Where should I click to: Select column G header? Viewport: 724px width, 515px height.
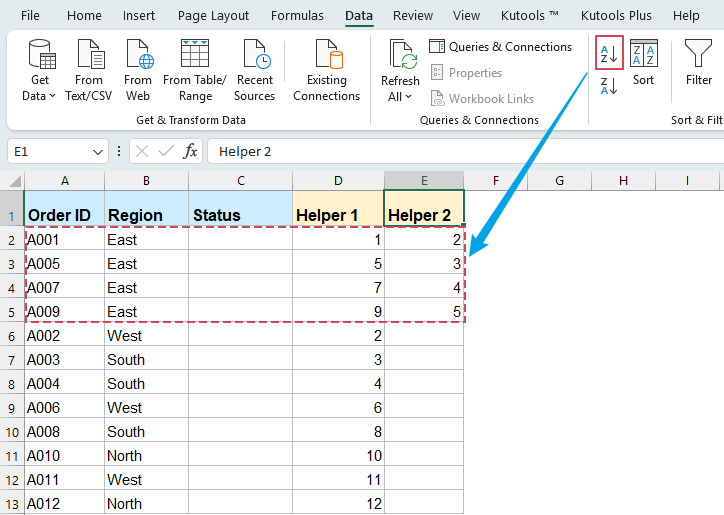[559, 181]
